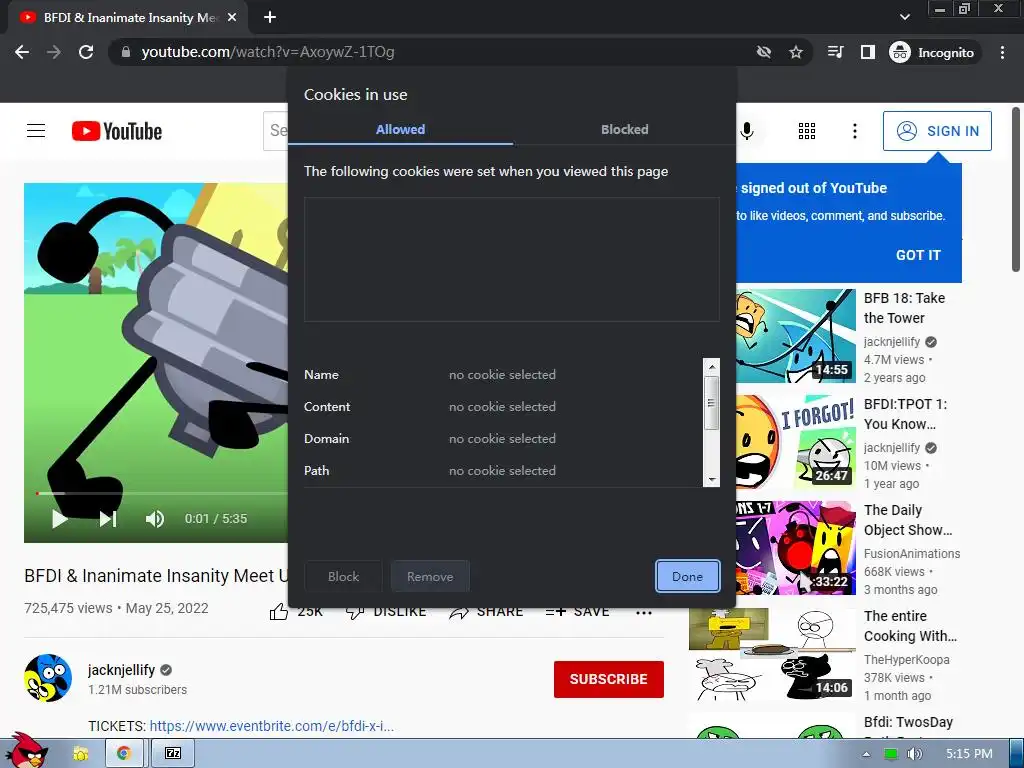
Task: Open the Bfdi: TwosDay video title
Action: (908, 722)
